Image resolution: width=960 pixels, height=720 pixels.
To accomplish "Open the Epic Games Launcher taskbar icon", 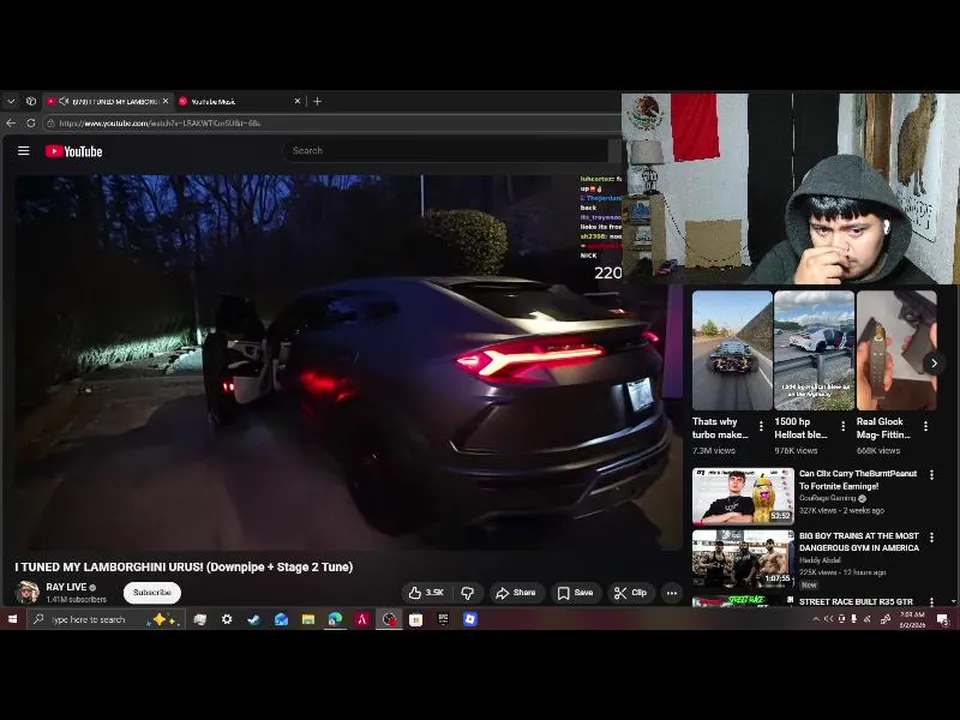I will [x=443, y=620].
